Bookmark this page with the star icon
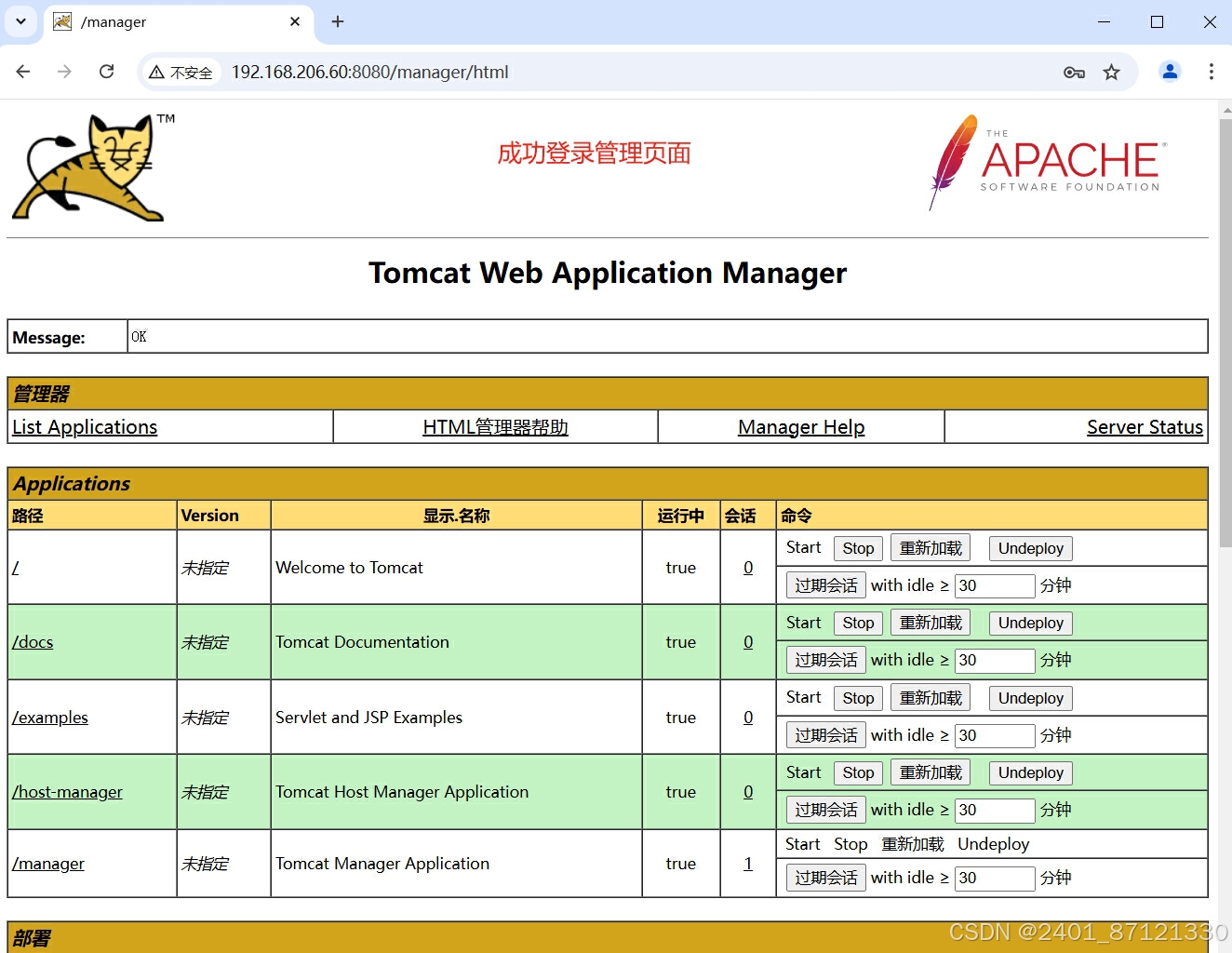1232x953 pixels. 1111,73
